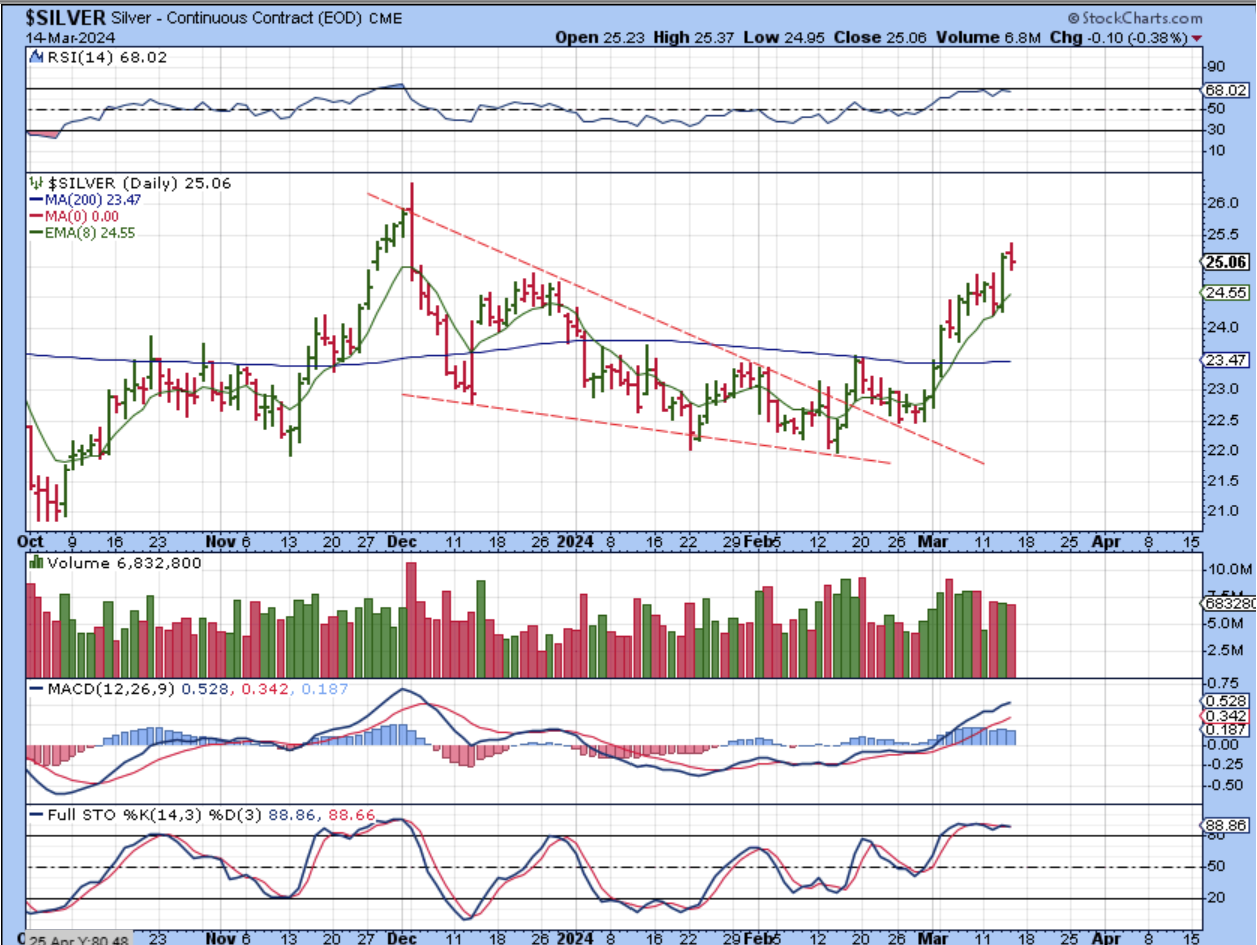Click the candlestick icon beside $SILVER (Daily)
This screenshot has height=945, width=1257.
click(x=37, y=183)
